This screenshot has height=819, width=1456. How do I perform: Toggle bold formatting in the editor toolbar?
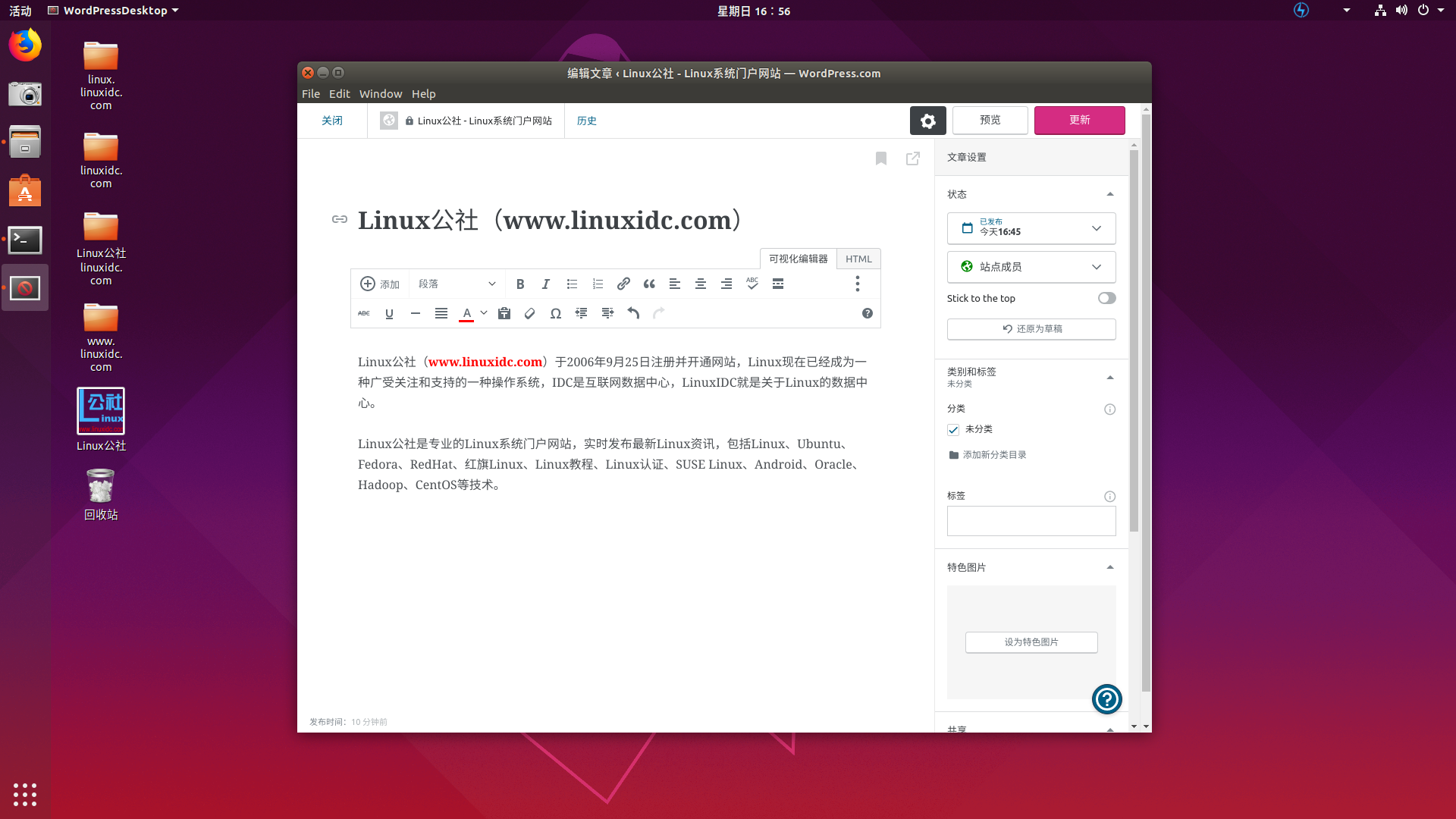point(520,284)
